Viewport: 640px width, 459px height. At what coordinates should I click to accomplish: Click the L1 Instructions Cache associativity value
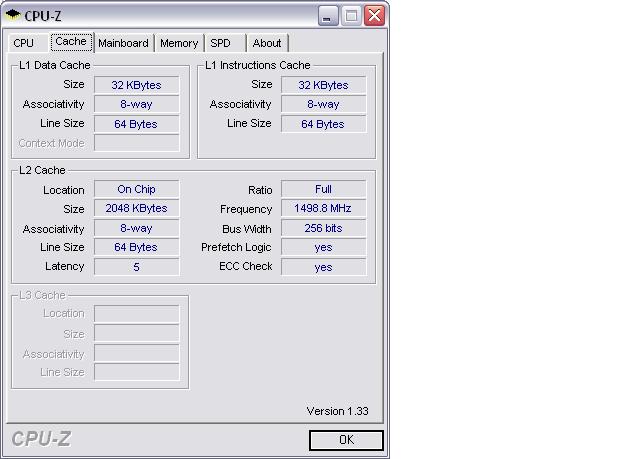[323, 104]
